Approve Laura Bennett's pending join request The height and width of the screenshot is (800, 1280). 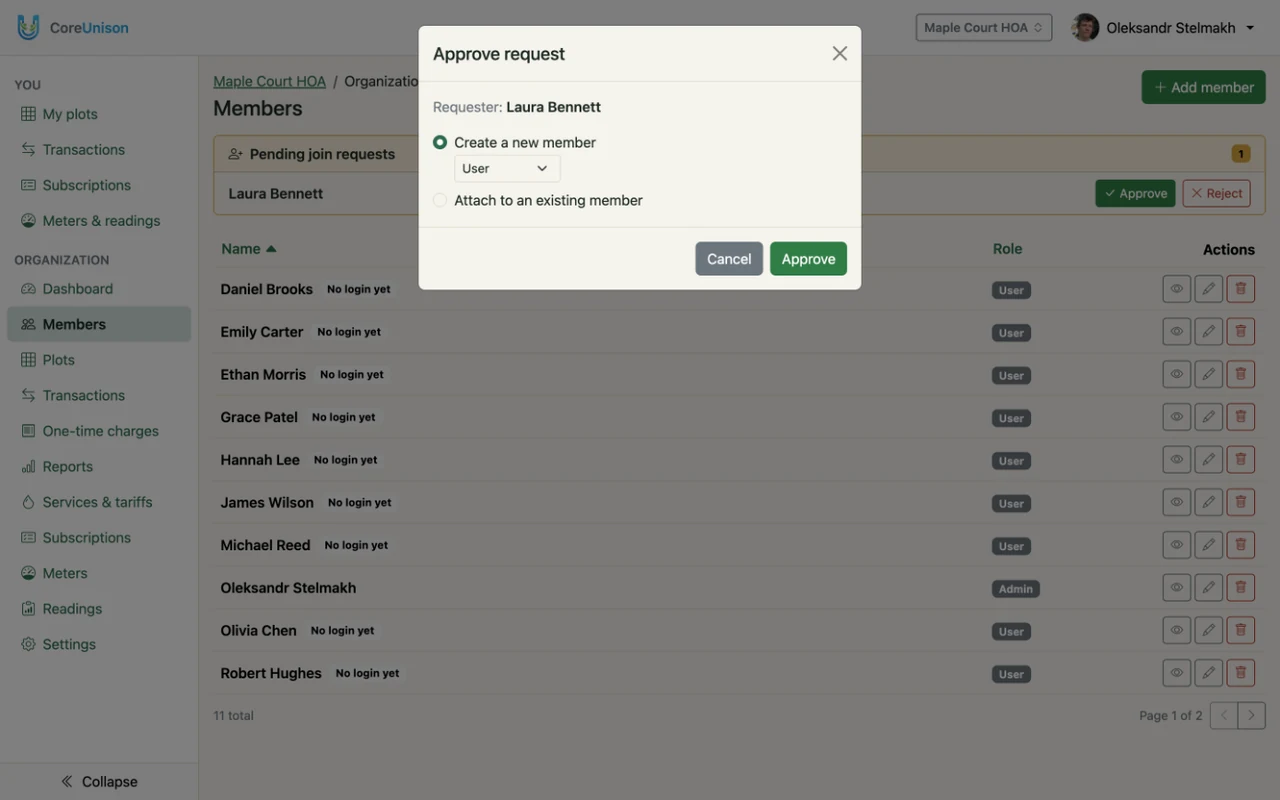coord(1135,193)
